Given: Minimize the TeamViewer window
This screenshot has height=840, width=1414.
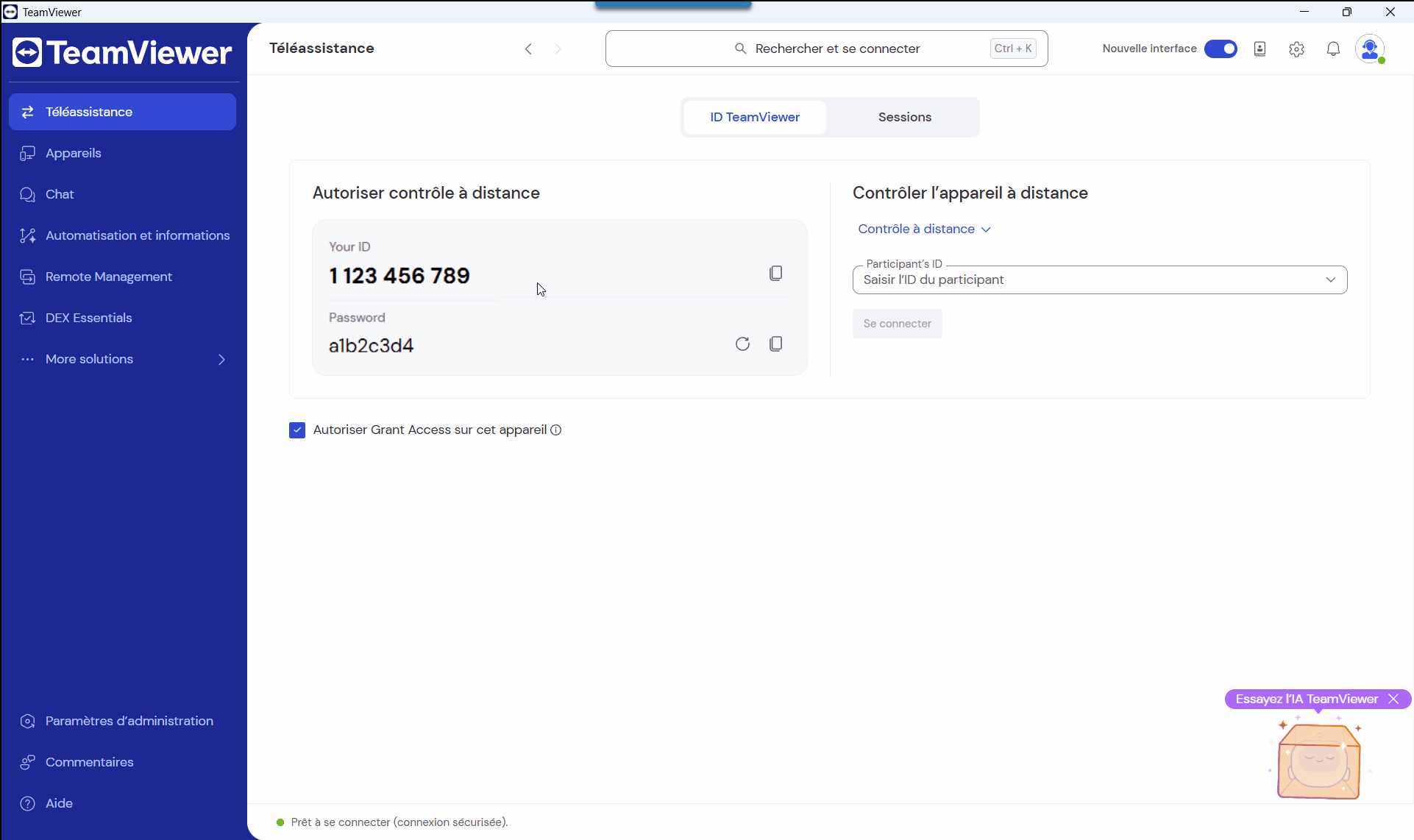Looking at the screenshot, I should 1304,12.
